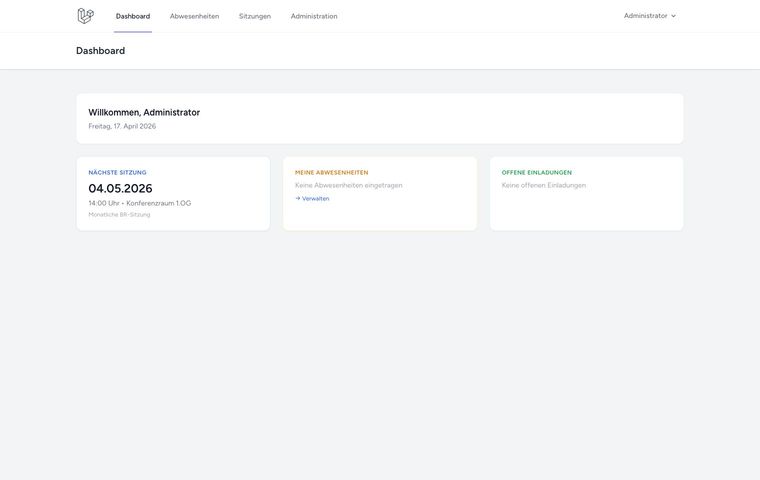Go to Abwesenheiten in navigation
Screen dimensions: 760x480
point(194,16)
